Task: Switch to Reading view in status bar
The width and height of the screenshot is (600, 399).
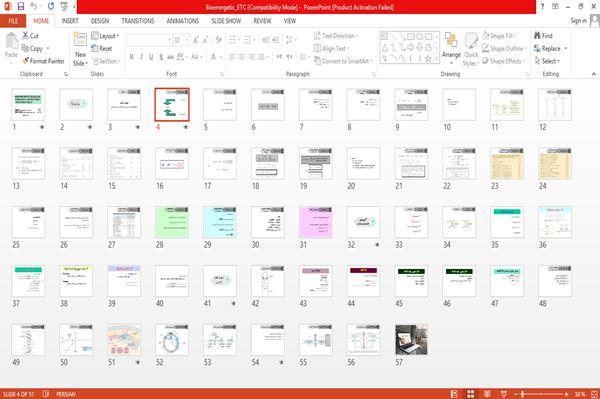Action: click(x=487, y=394)
